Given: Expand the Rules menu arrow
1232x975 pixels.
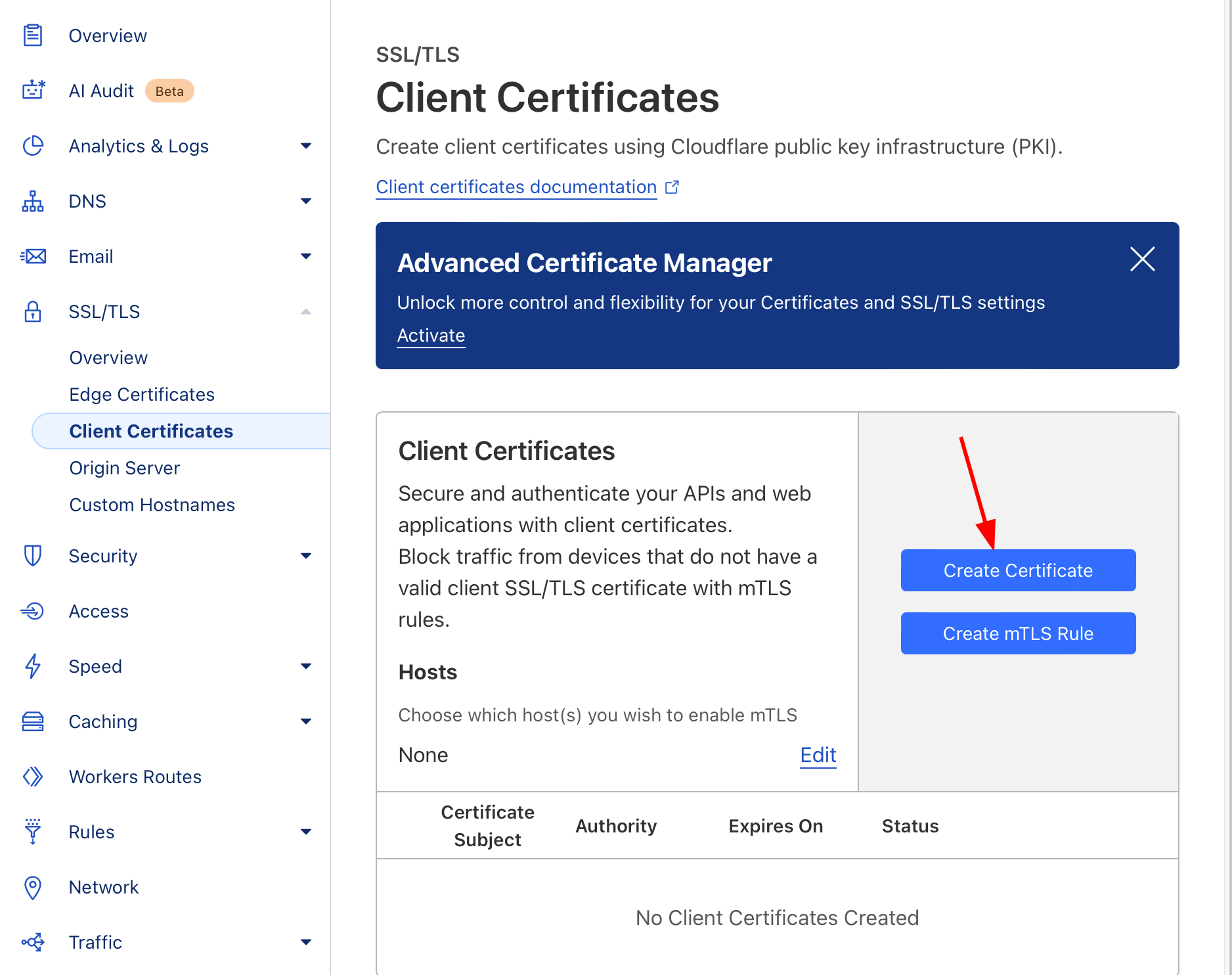Looking at the screenshot, I should [305, 832].
